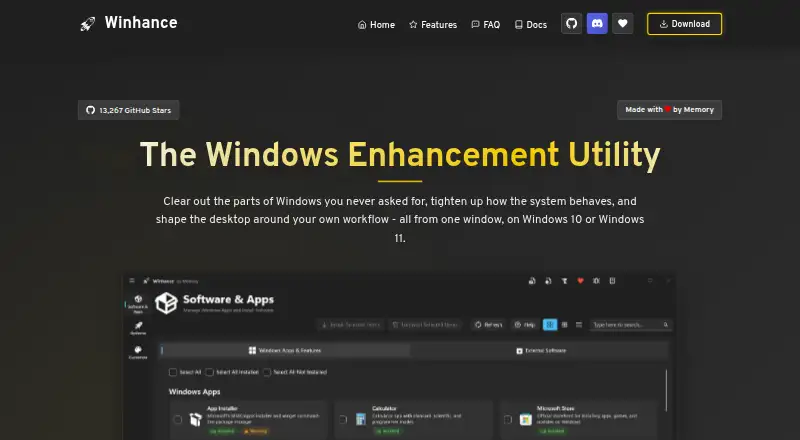Screen dimensions: 800x440
Task: Click the "The Windows Enhancement Utility" headline
Action: [400, 154]
